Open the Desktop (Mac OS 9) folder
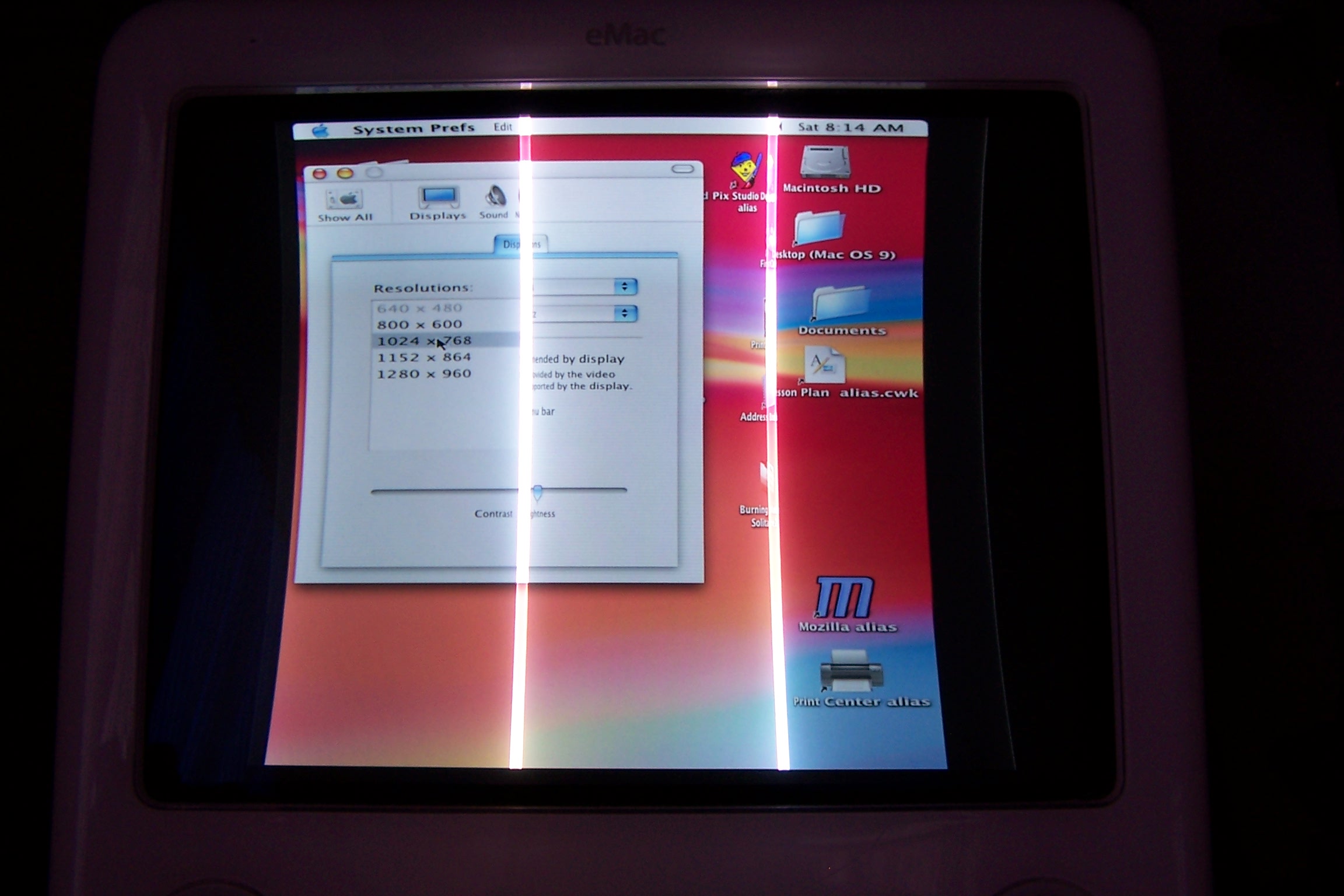The height and width of the screenshot is (896, 1344). point(820,229)
